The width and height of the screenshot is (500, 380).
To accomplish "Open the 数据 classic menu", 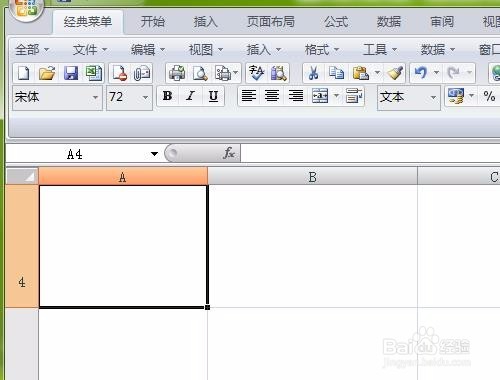I will tap(437, 50).
